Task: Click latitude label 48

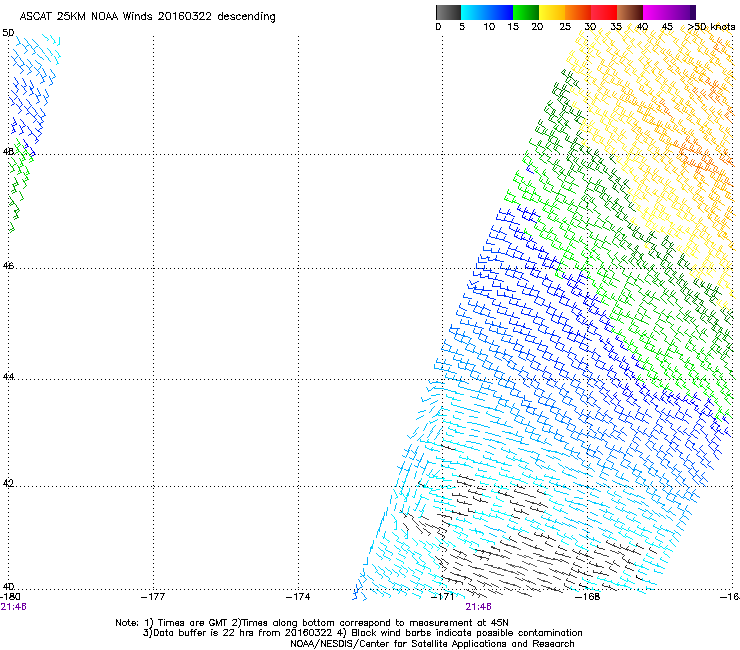Action: 8,152
